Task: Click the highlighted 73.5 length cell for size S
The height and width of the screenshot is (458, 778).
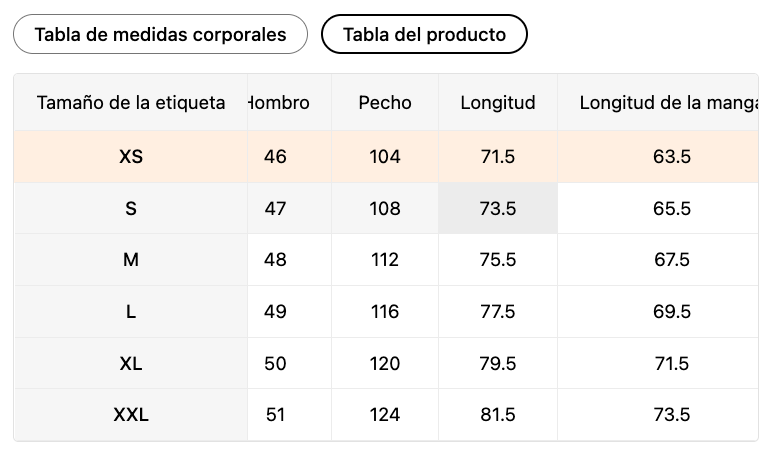Action: pyautogui.click(x=498, y=208)
